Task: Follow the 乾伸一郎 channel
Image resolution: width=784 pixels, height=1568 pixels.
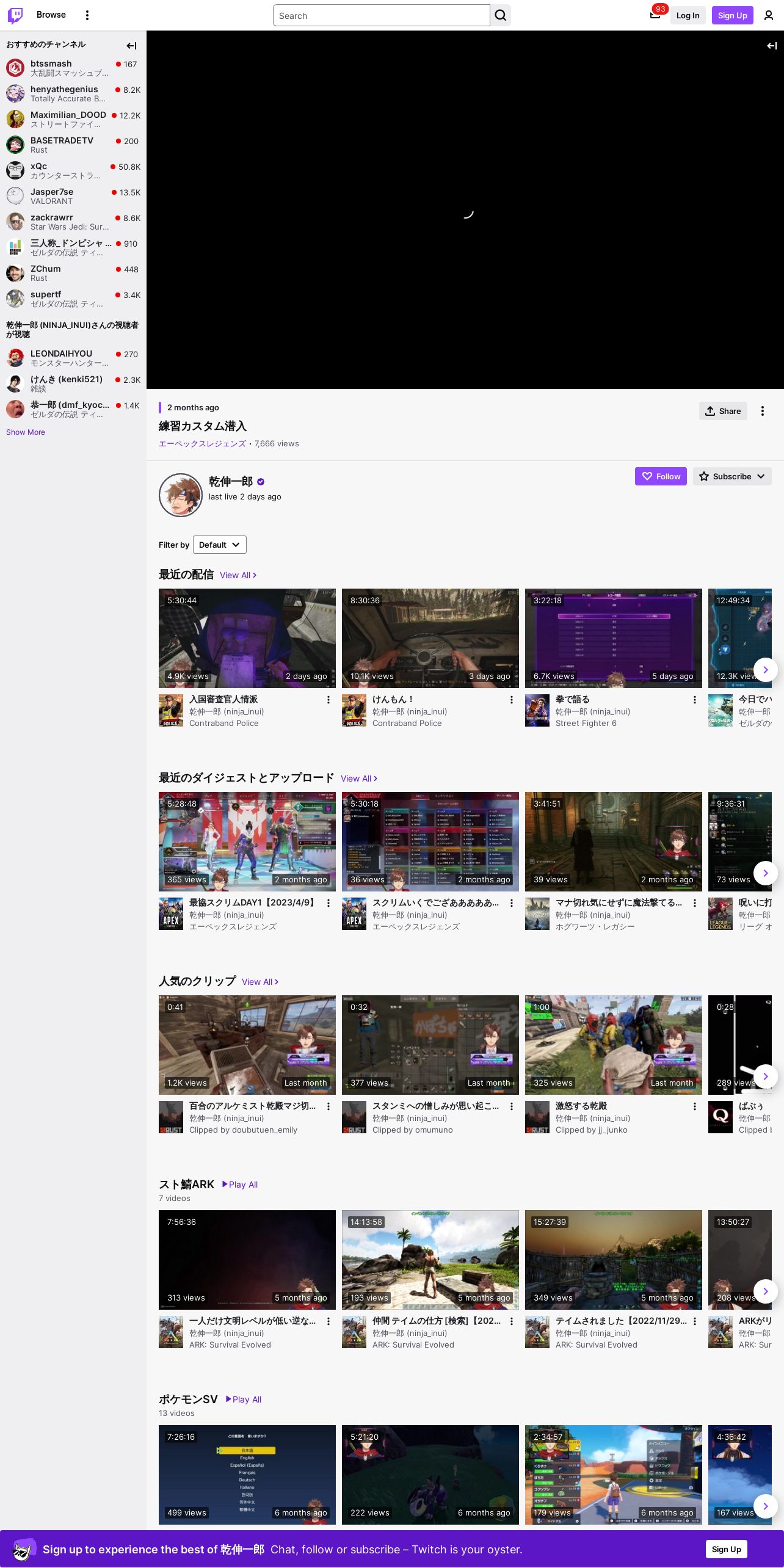Action: [x=661, y=476]
